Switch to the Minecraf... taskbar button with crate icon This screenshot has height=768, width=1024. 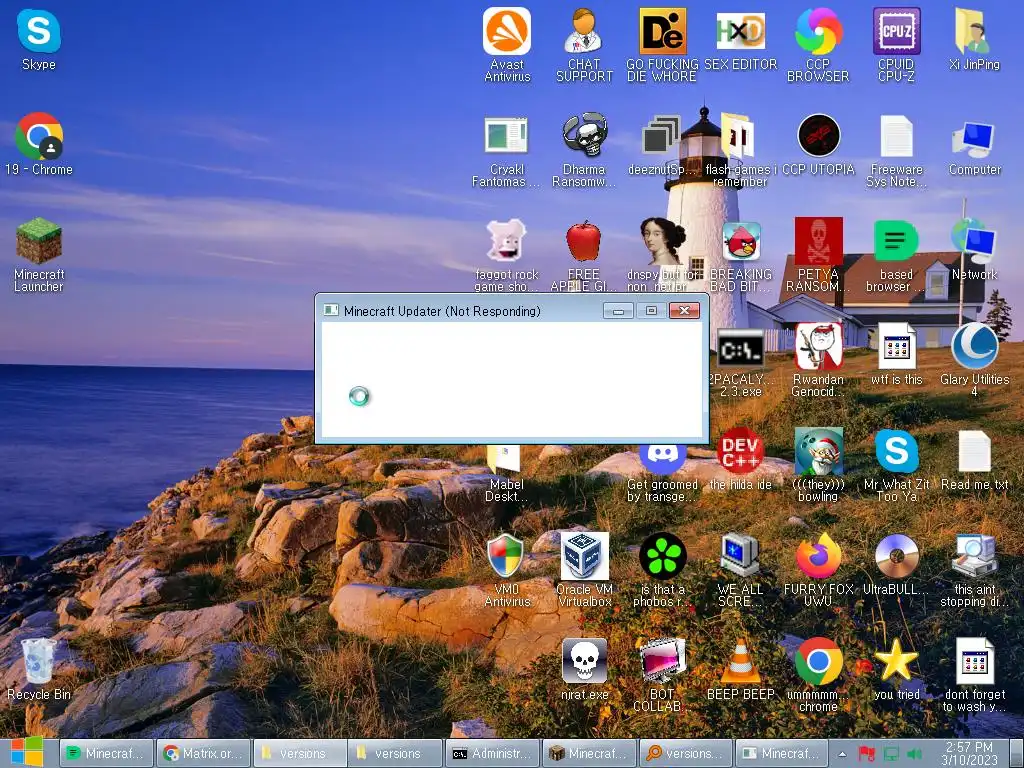[590, 753]
